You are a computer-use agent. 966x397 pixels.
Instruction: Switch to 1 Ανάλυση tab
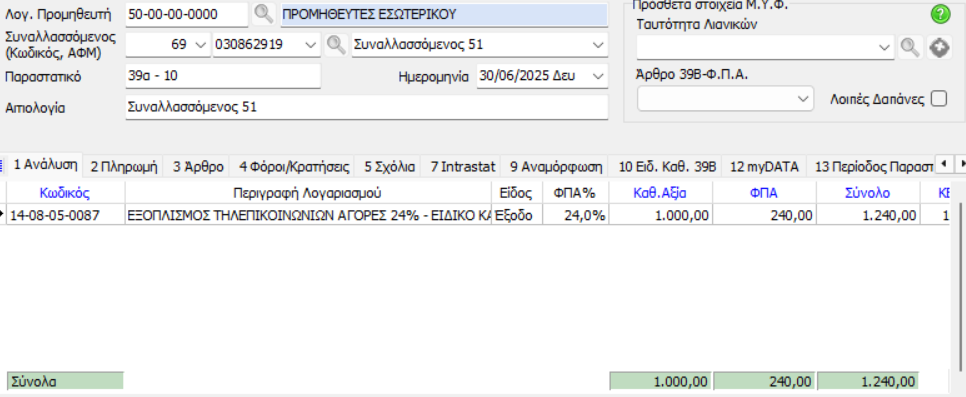tap(45, 165)
